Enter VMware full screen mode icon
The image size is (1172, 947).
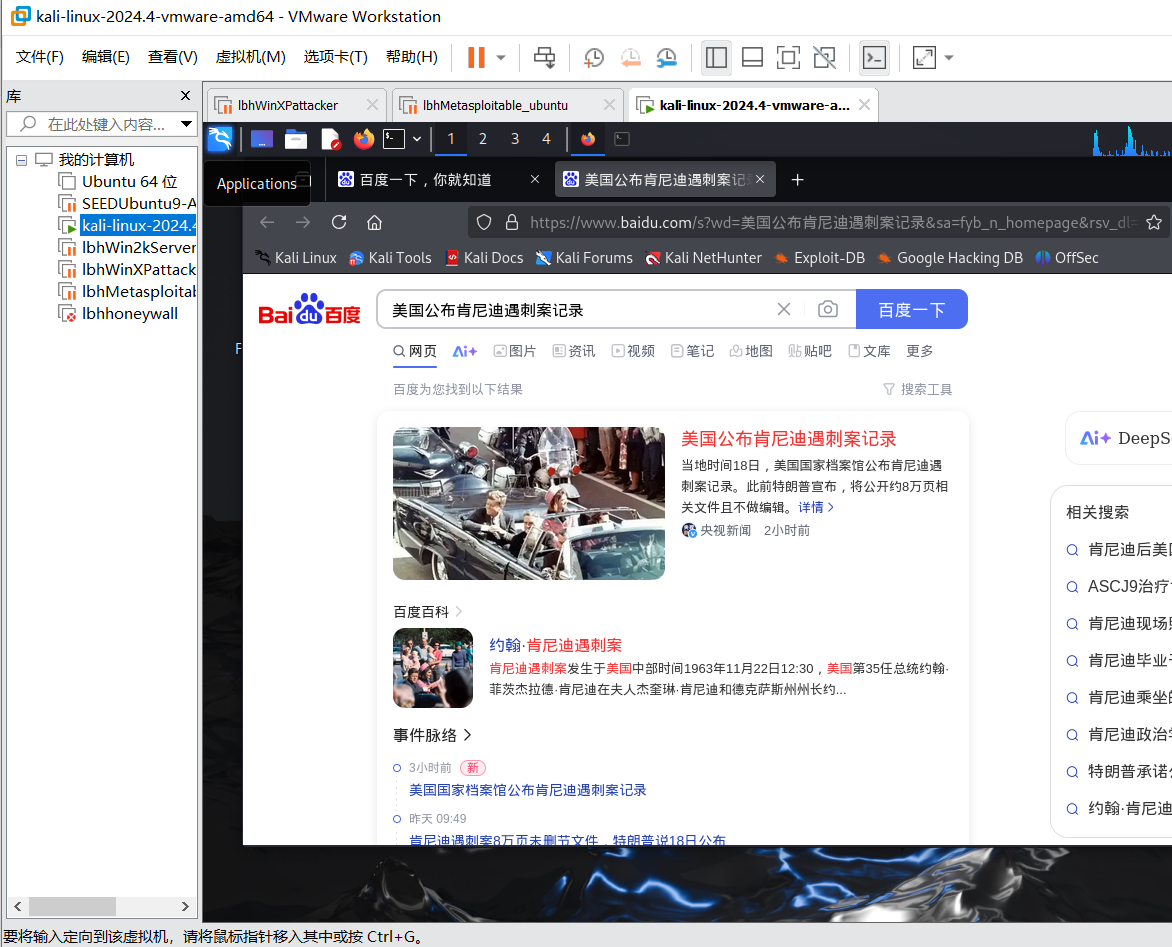pos(788,58)
